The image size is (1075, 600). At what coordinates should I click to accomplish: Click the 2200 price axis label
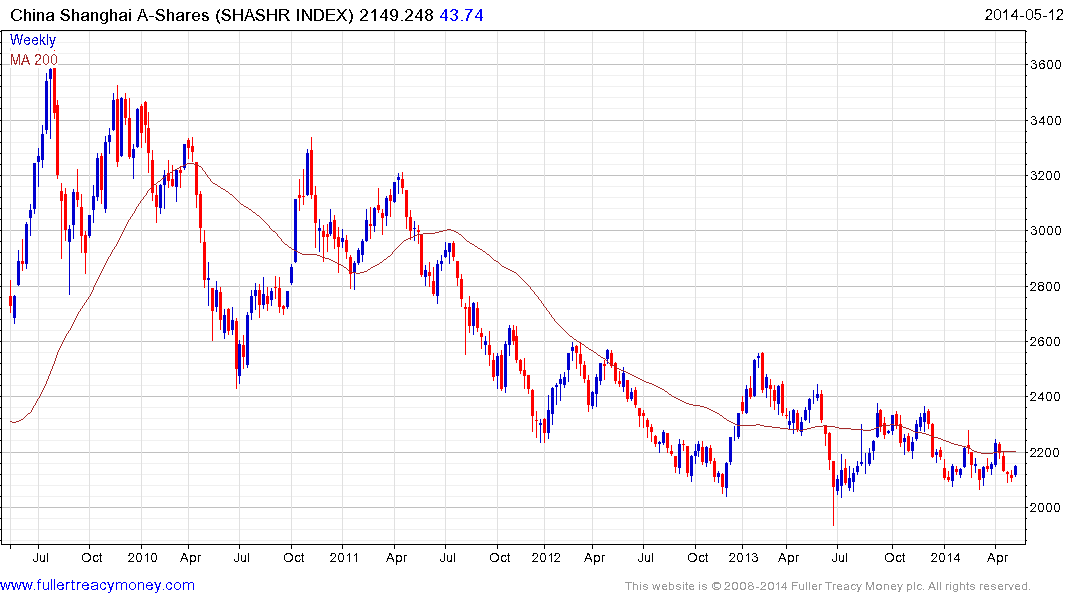pos(1046,453)
